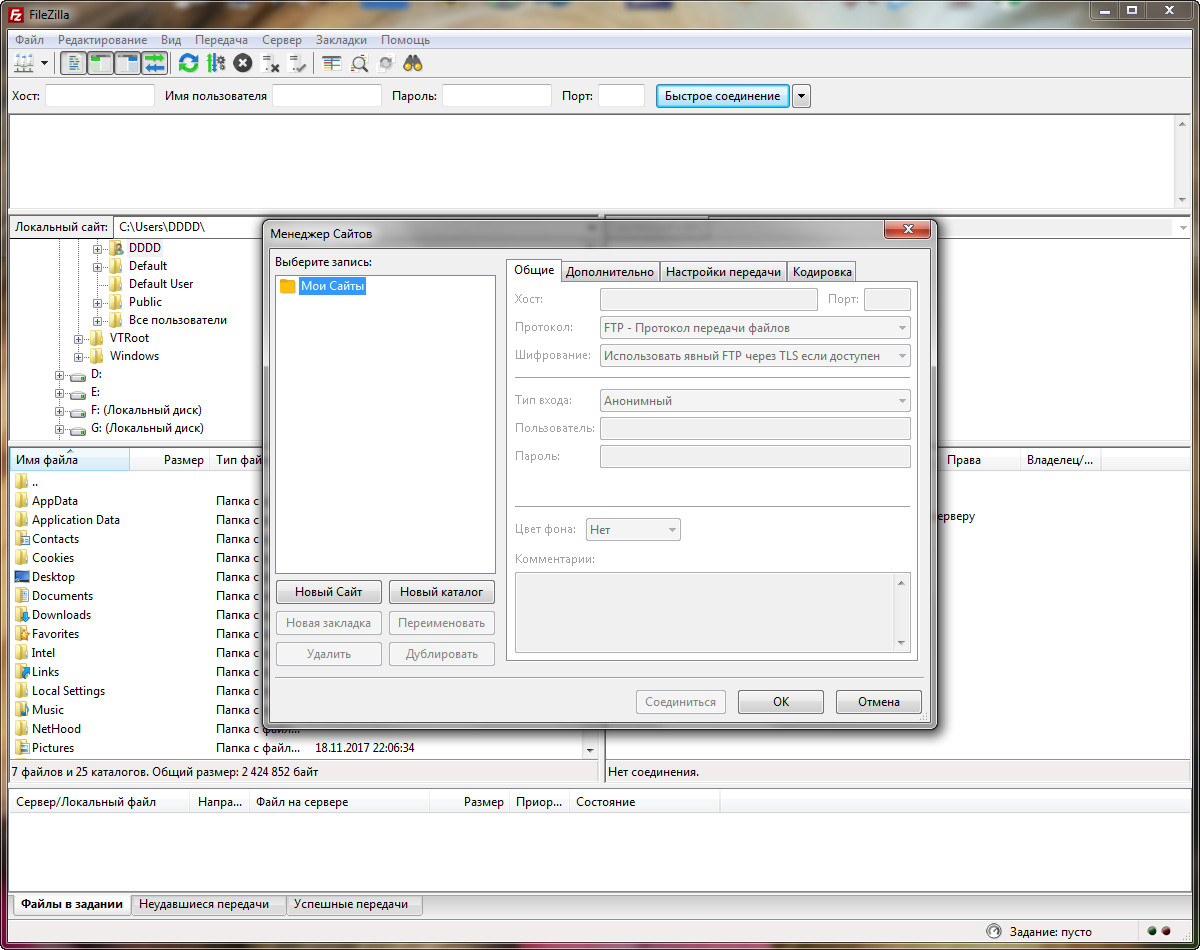Sort by the Имя файла column header

click(x=70, y=460)
